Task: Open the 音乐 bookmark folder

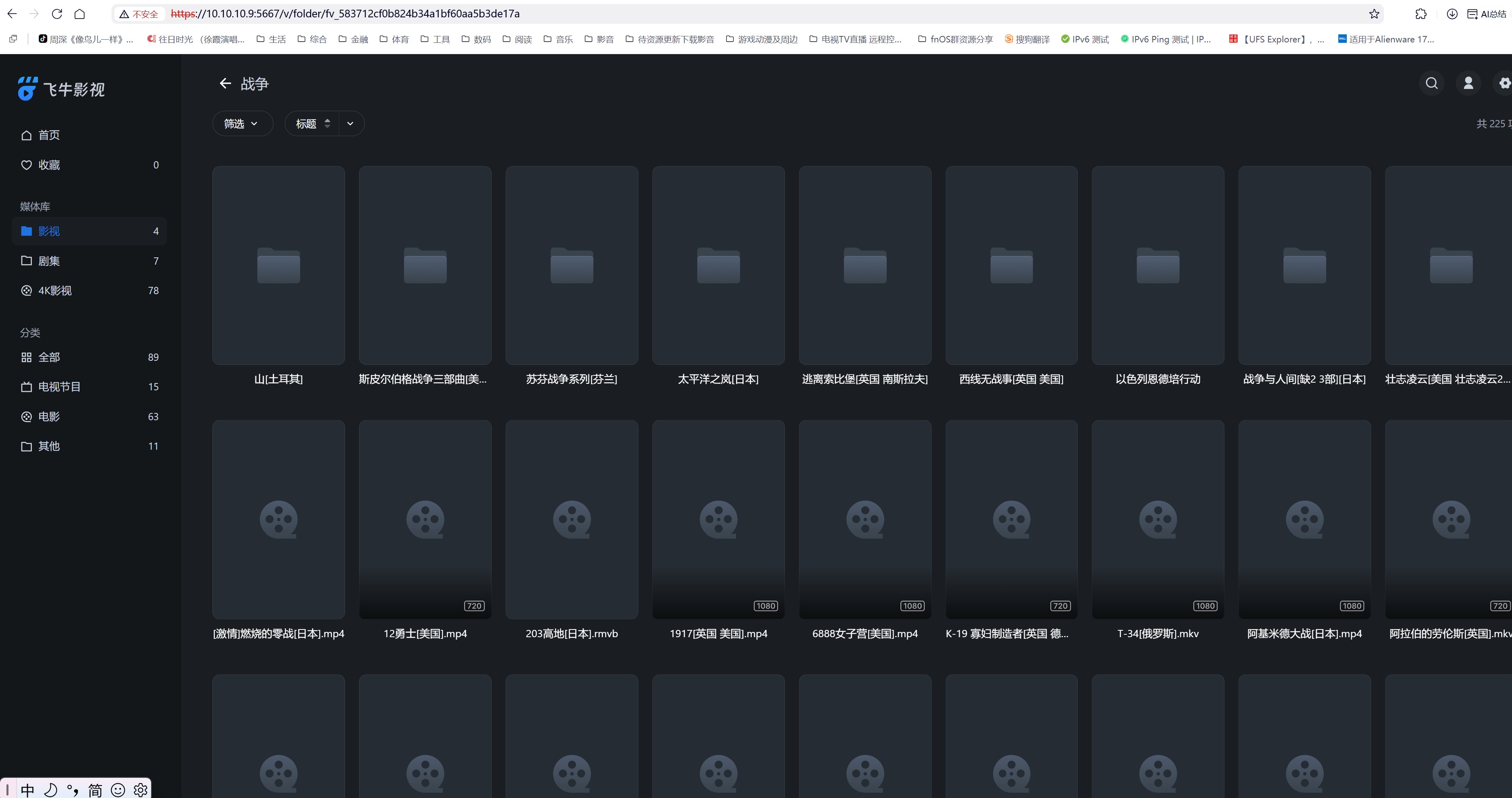Action: point(558,39)
